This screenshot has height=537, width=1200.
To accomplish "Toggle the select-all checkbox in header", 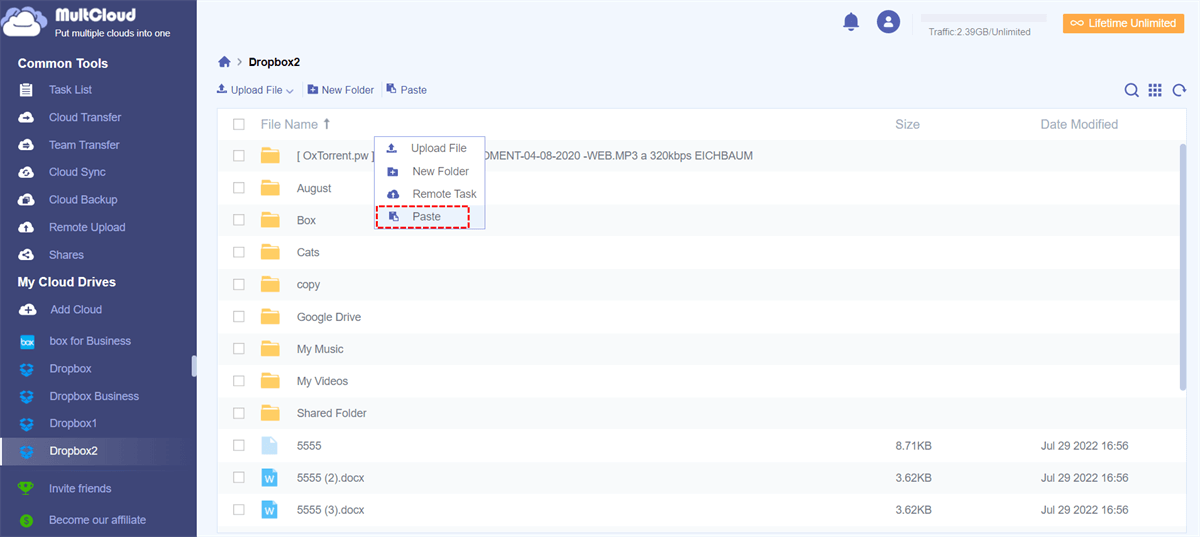I will [x=239, y=125].
